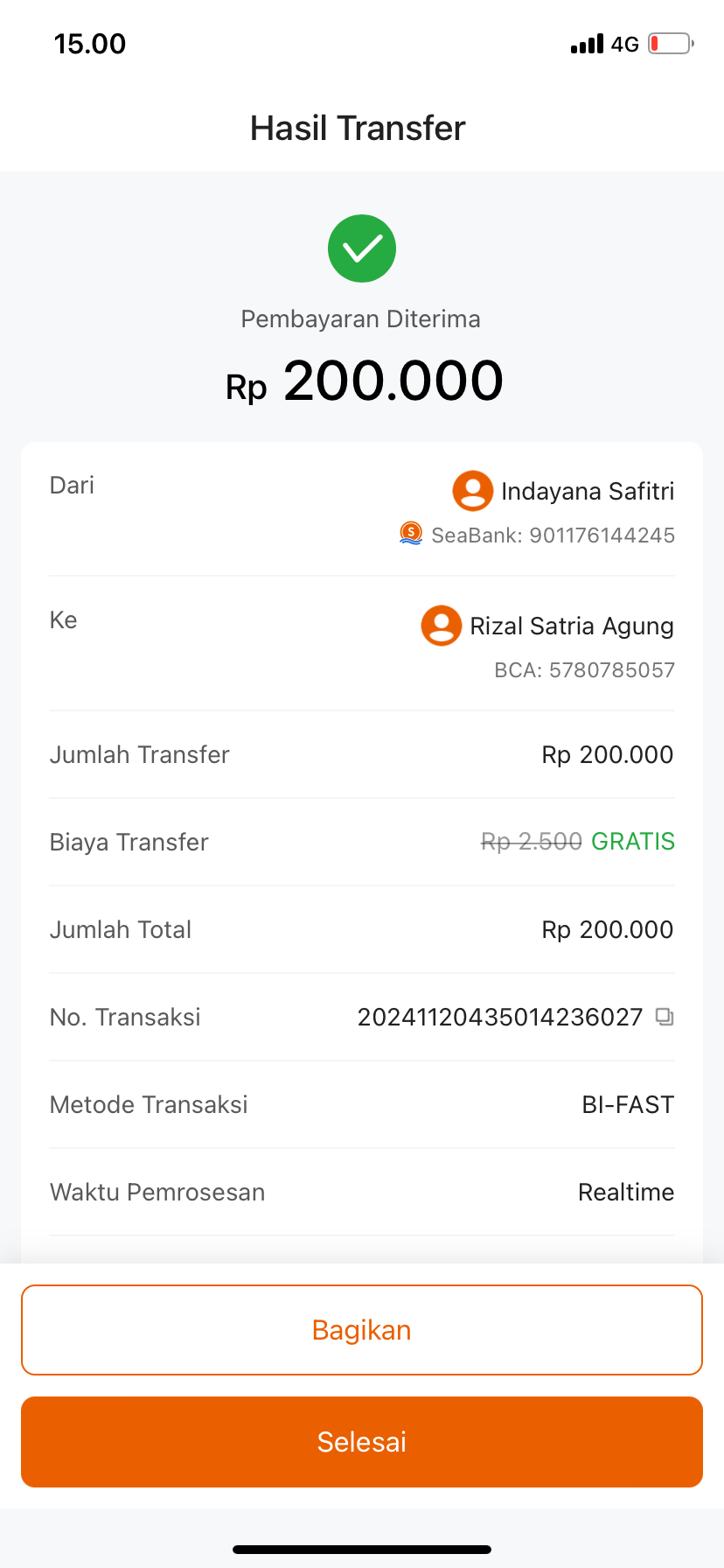Tap the SeaBank logo icon
724x1568 pixels.
coord(411,533)
